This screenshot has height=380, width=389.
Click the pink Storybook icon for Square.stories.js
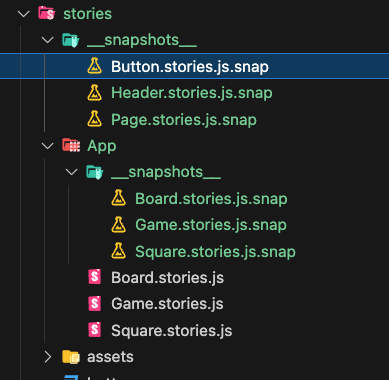click(94, 330)
